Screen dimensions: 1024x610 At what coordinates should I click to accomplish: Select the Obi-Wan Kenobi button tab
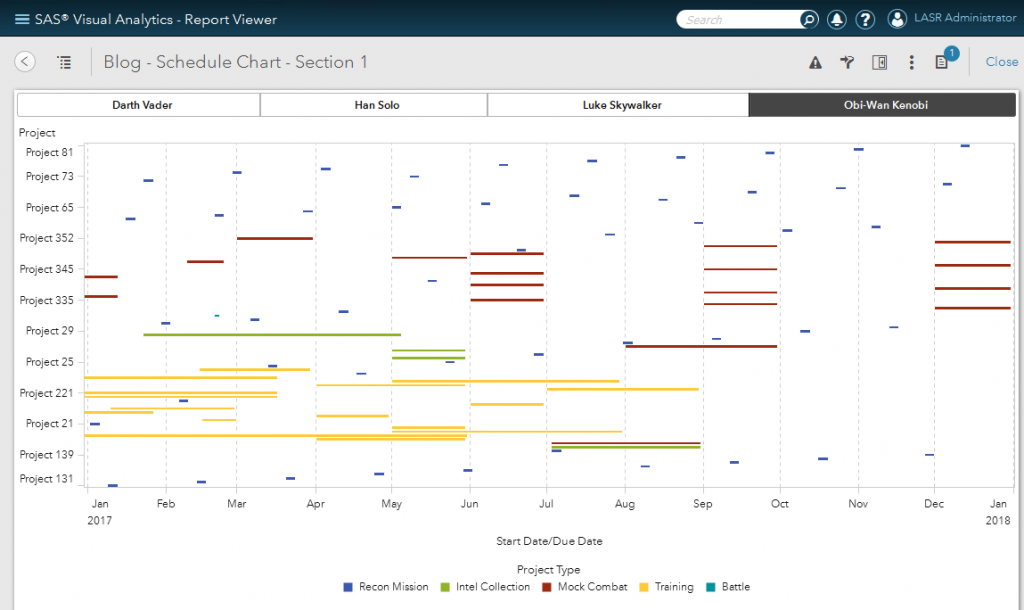tap(881, 104)
